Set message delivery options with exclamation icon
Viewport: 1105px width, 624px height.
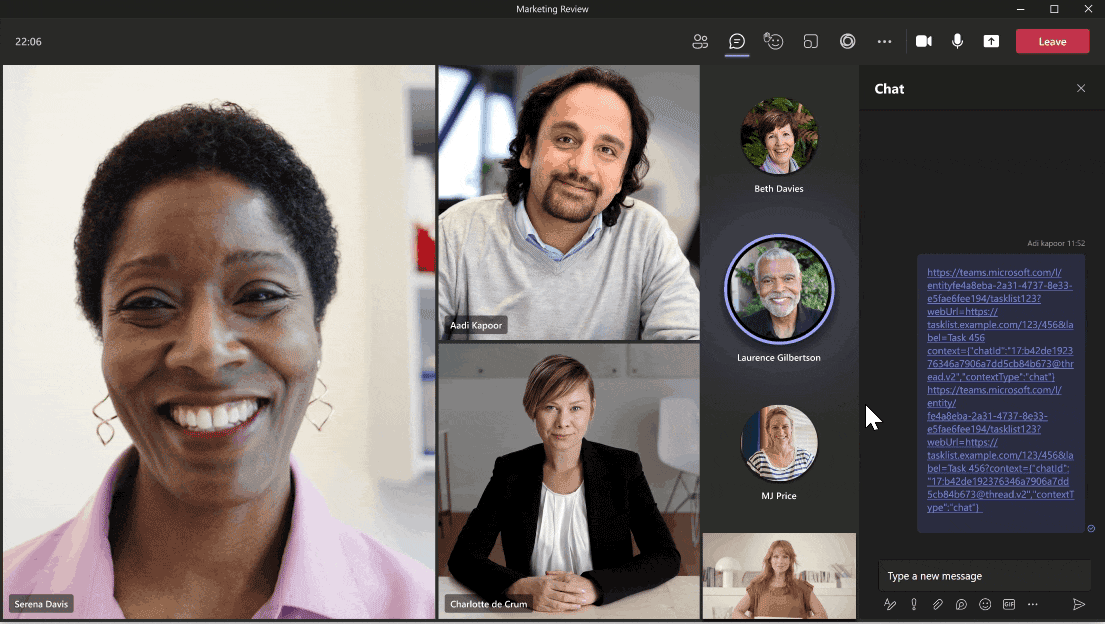click(x=914, y=604)
